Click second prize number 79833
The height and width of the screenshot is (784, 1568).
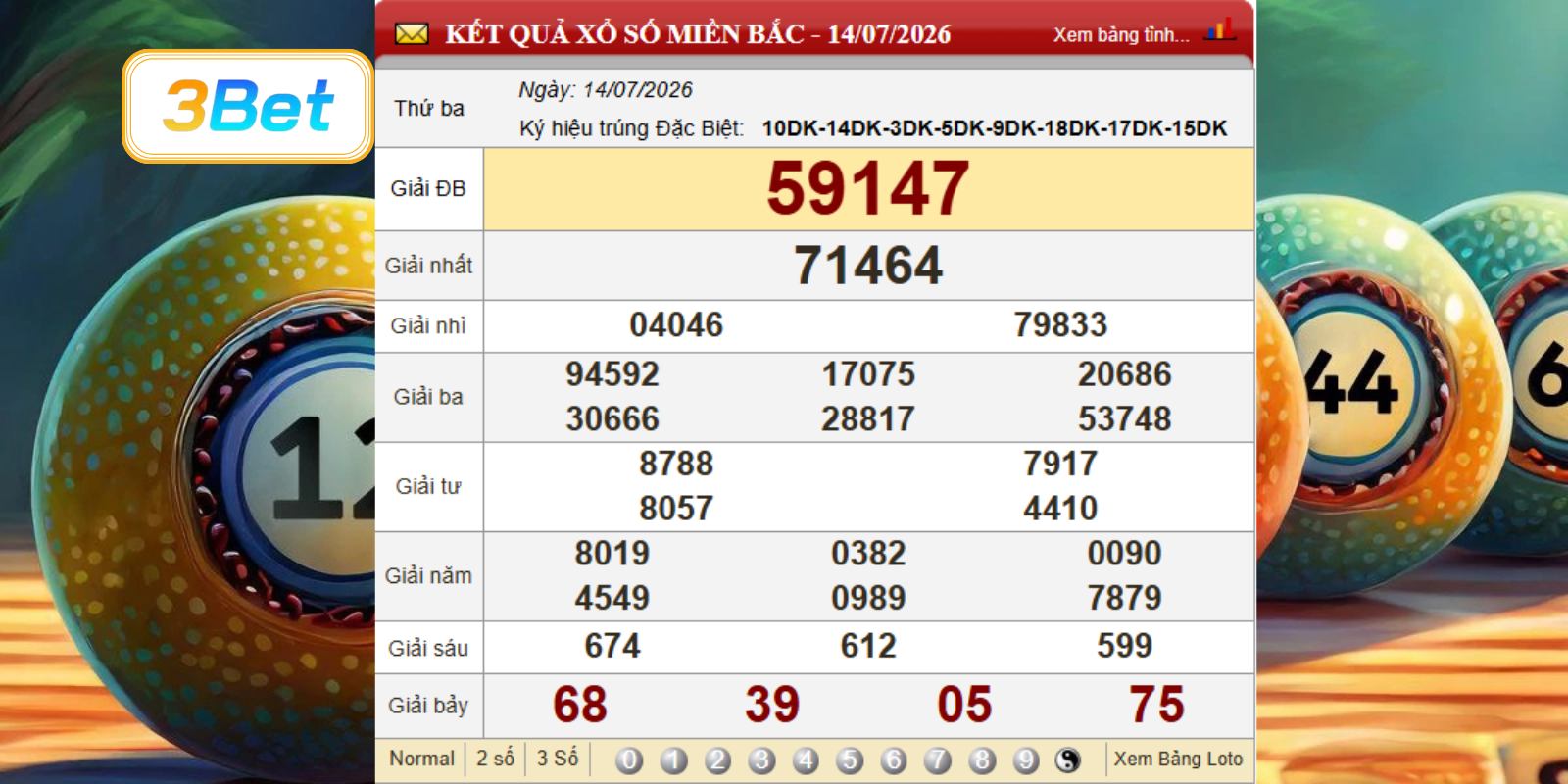[1060, 325]
